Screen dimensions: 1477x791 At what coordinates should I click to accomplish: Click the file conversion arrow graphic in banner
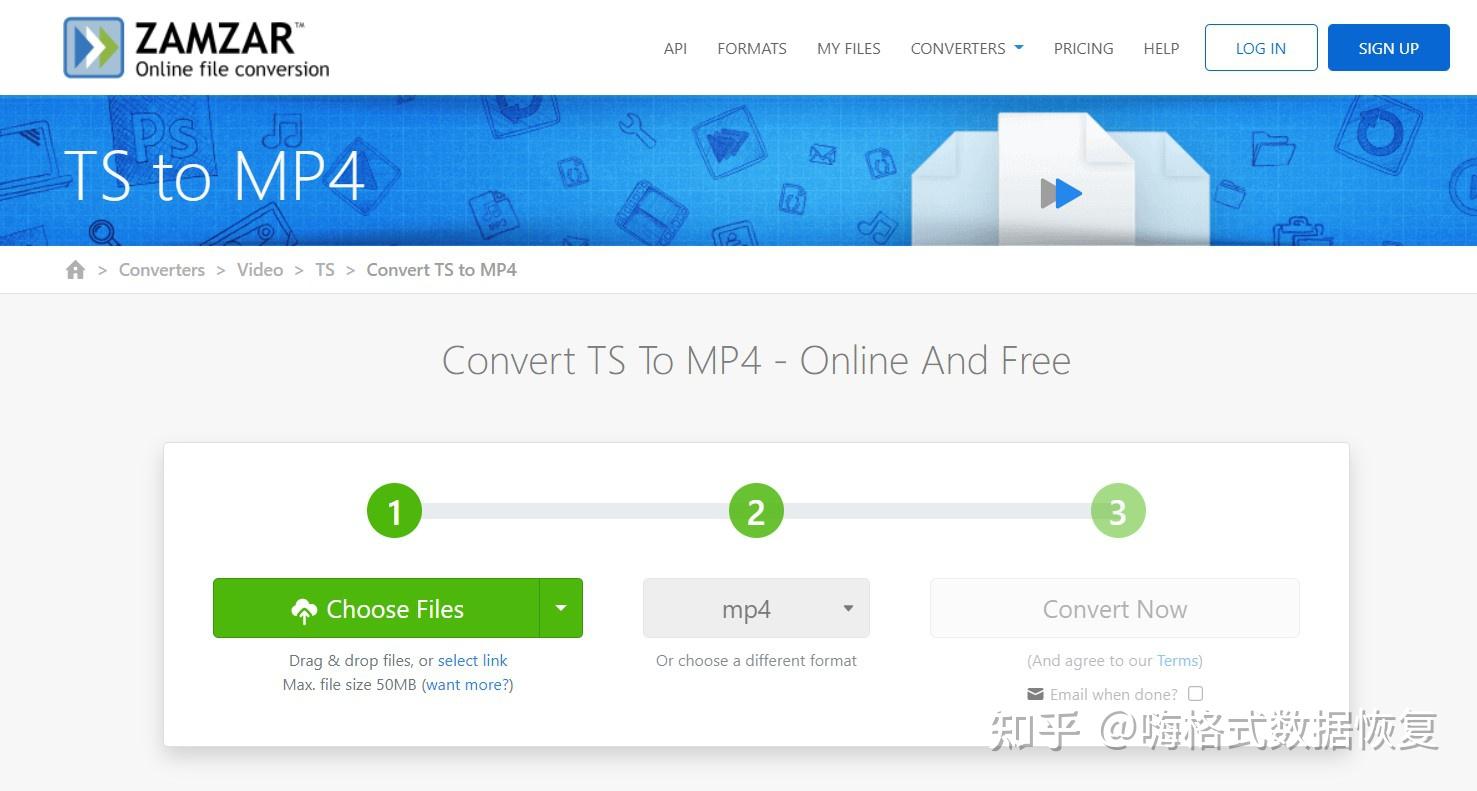(x=1061, y=193)
